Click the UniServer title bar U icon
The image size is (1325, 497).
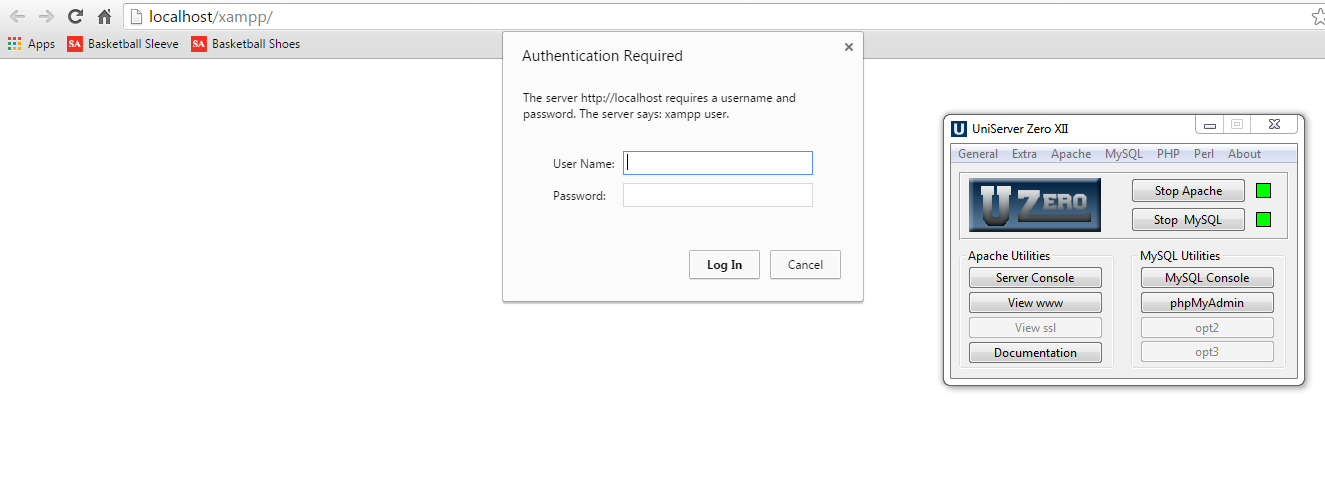[959, 128]
